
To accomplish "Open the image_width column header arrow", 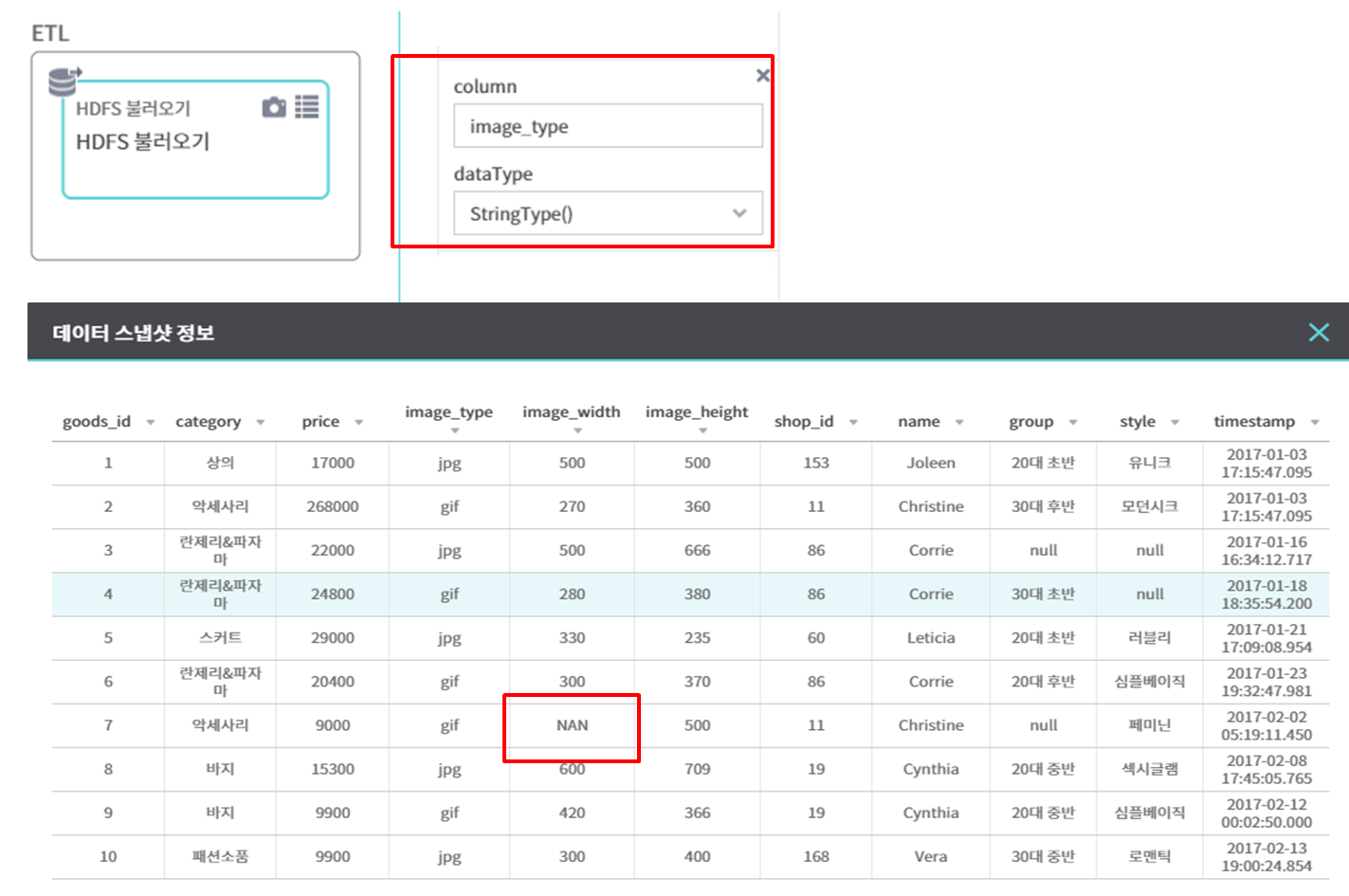I will tap(577, 431).
